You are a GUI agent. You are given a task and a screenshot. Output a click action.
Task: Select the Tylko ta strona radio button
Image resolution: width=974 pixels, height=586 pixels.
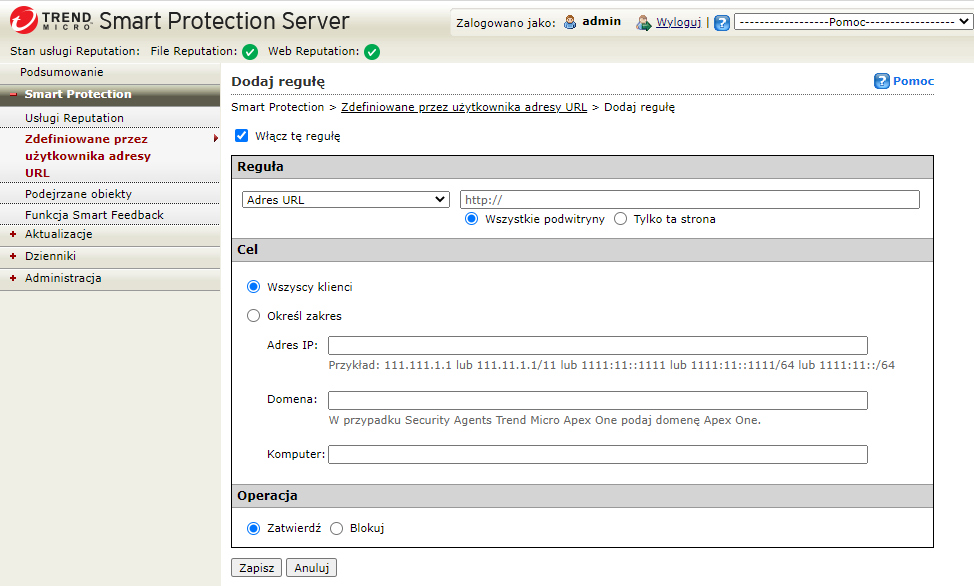tap(620, 219)
